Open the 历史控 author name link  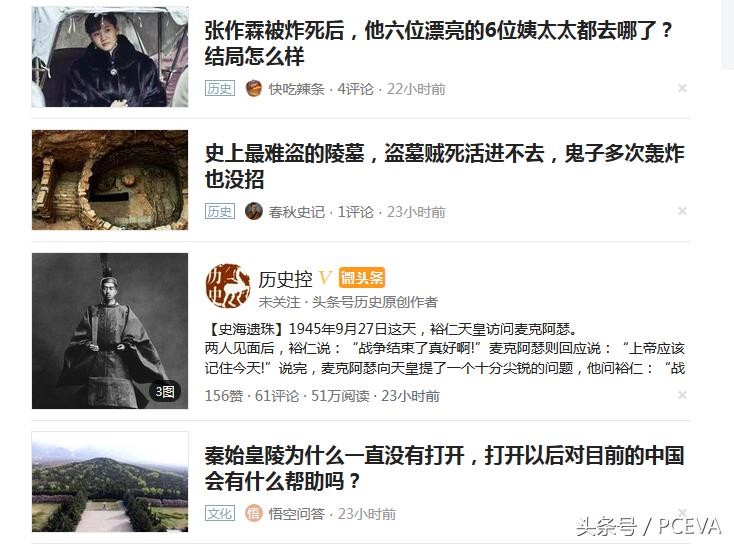coord(286,279)
